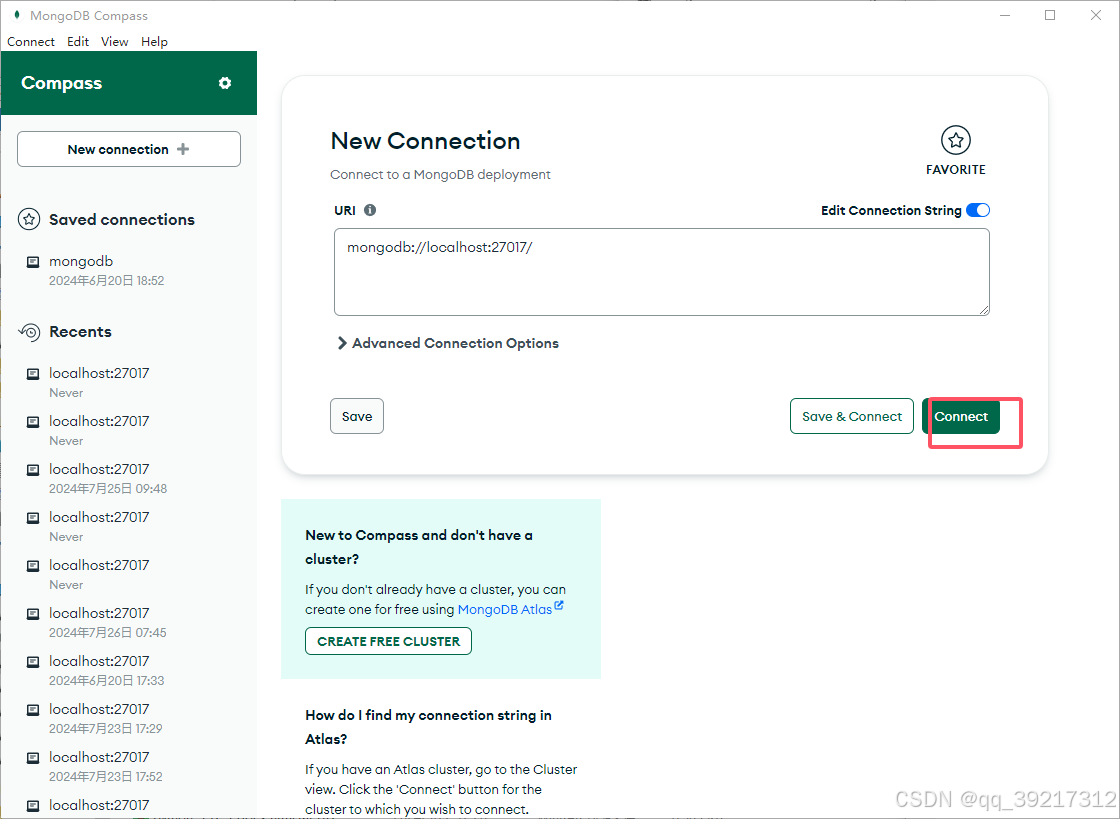Minimize the MongoDB Compass window
The image size is (1120, 819).
1005,15
